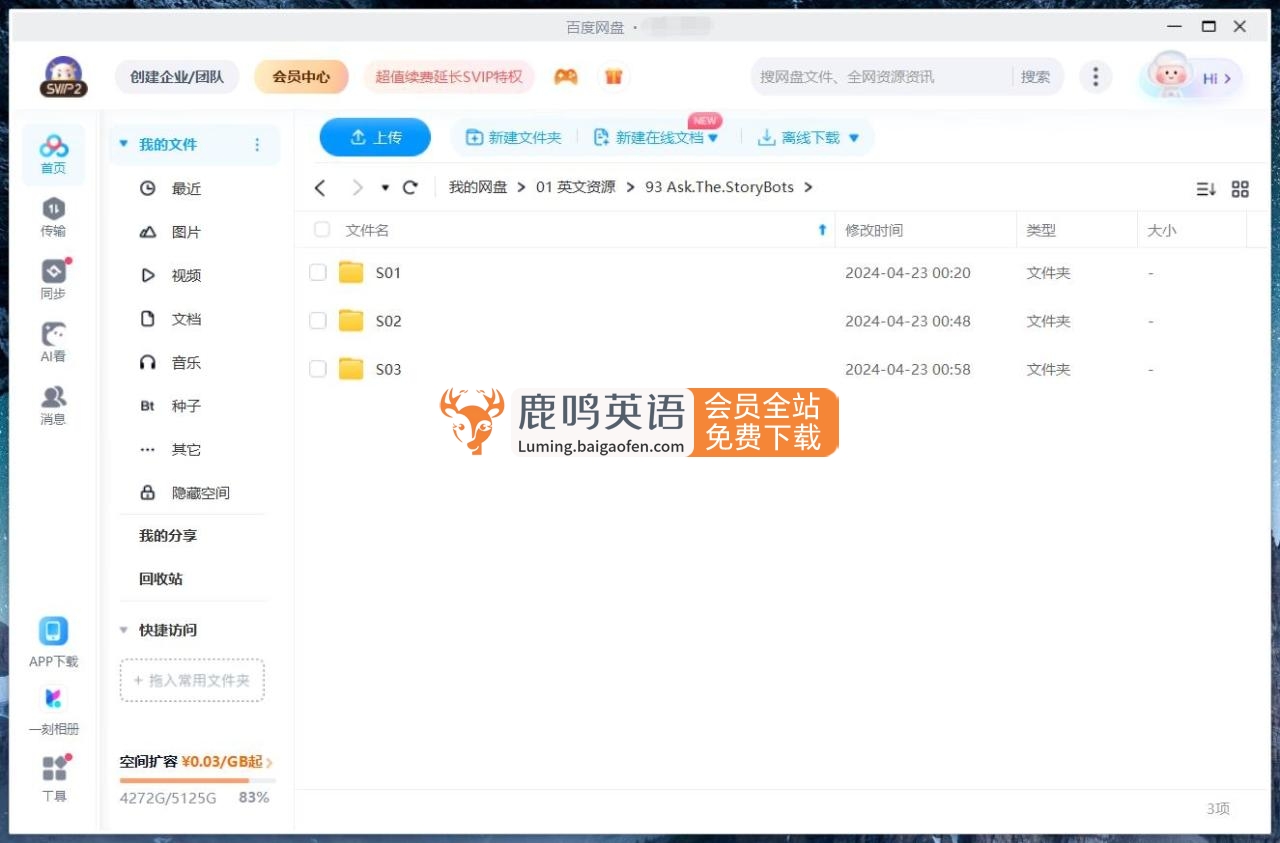Image resolution: width=1280 pixels, height=843 pixels.
Task: Click the 上传 upload button
Action: pyautogui.click(x=375, y=137)
